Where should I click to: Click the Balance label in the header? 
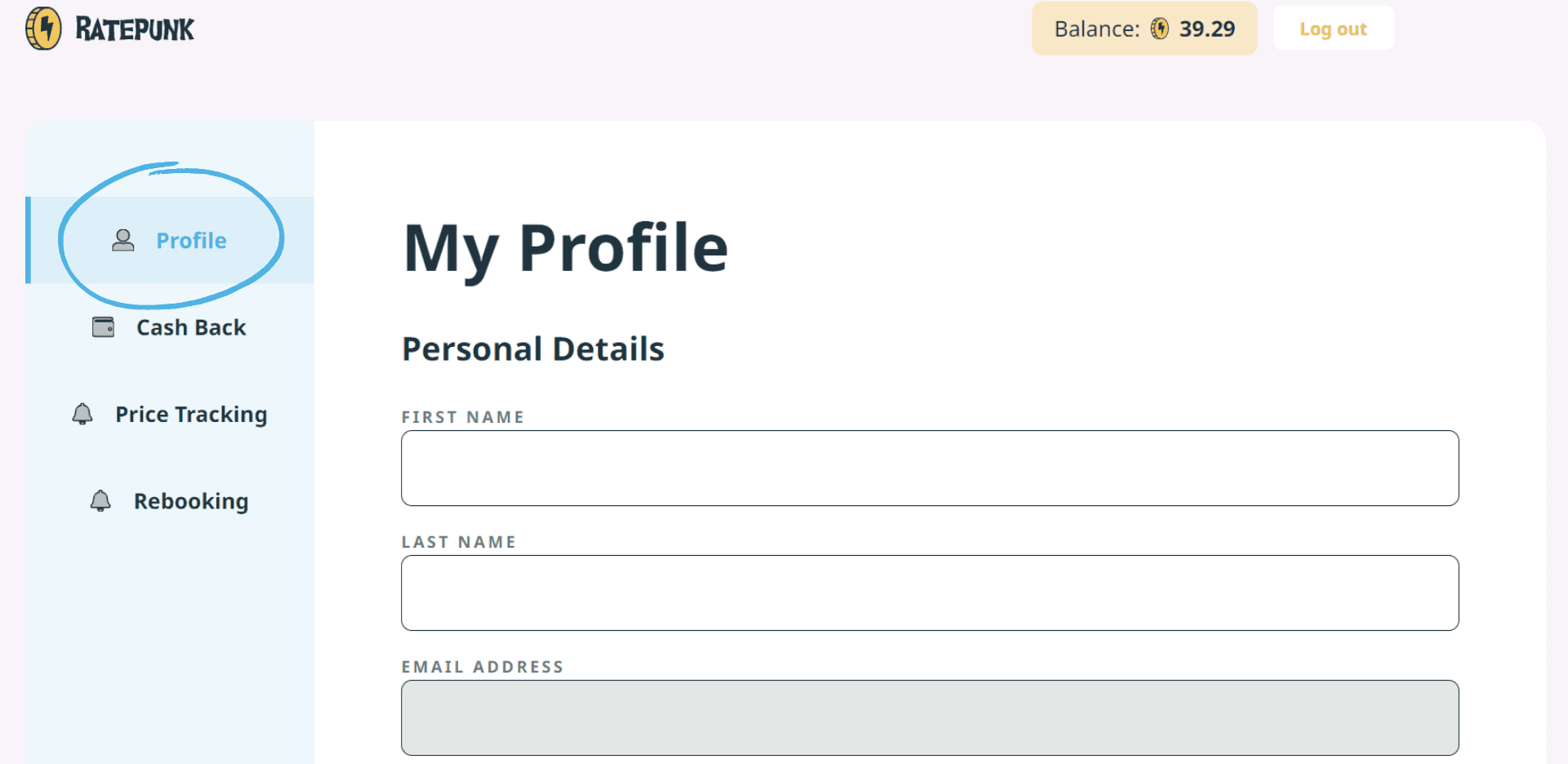1096,29
